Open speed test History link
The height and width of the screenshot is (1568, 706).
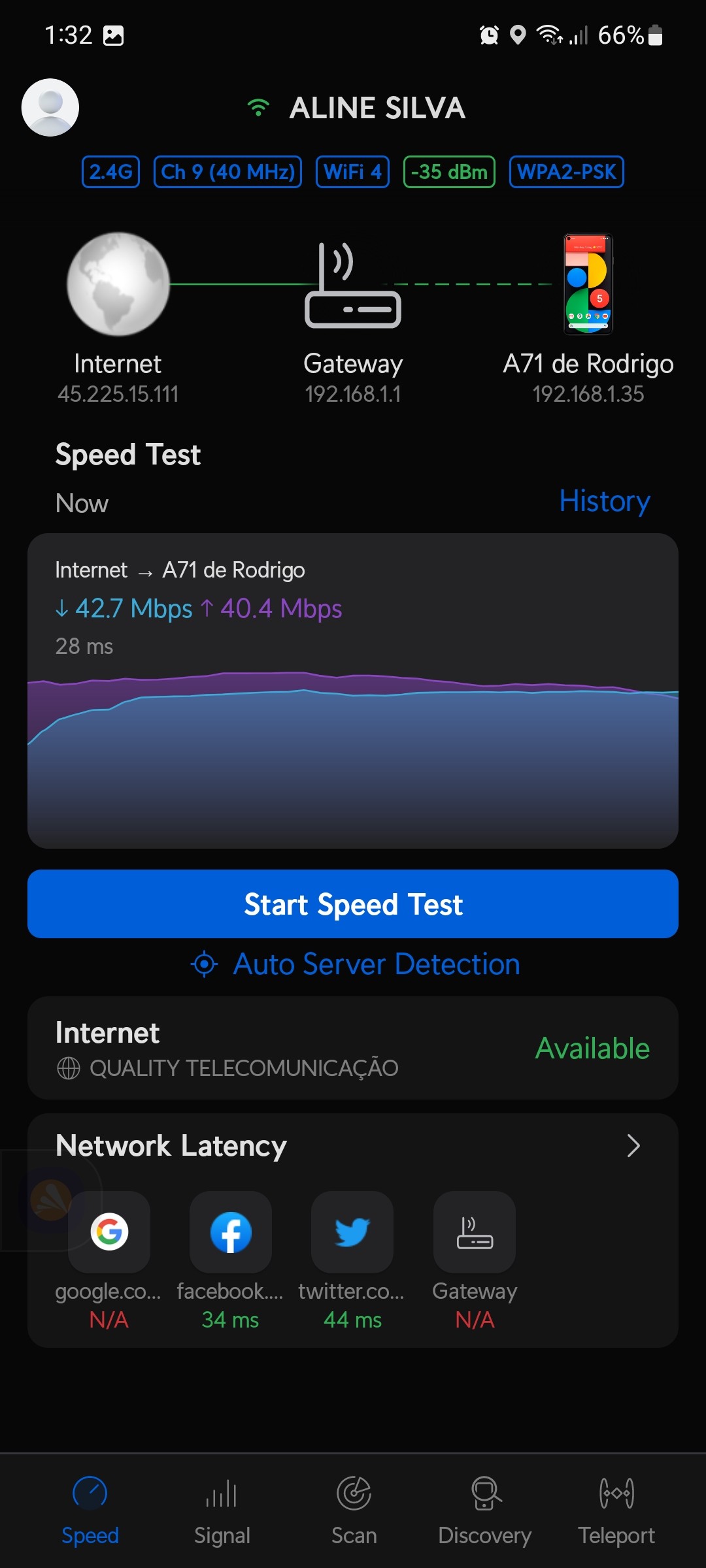coord(604,501)
